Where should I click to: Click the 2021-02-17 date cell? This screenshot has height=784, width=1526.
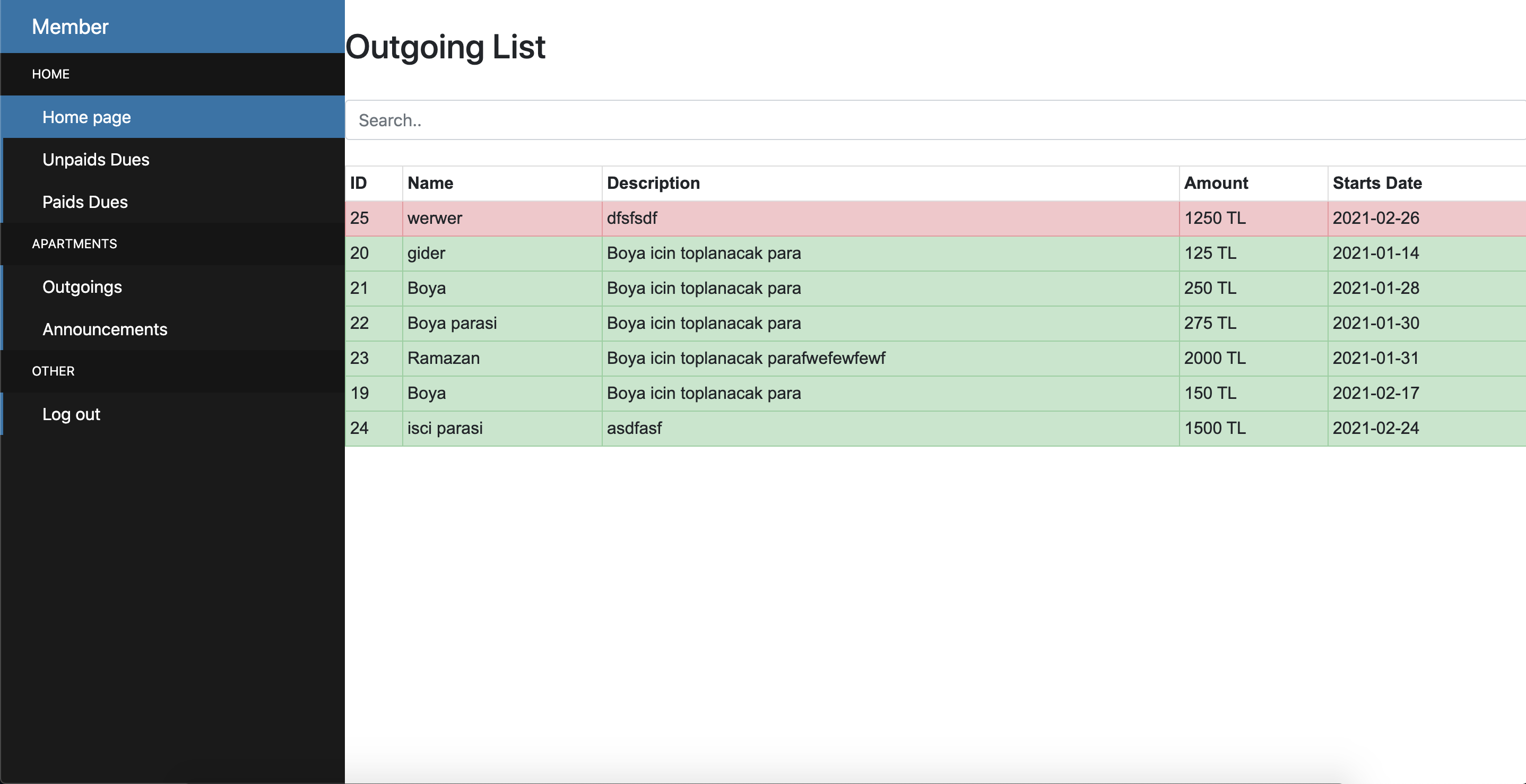(x=1375, y=393)
